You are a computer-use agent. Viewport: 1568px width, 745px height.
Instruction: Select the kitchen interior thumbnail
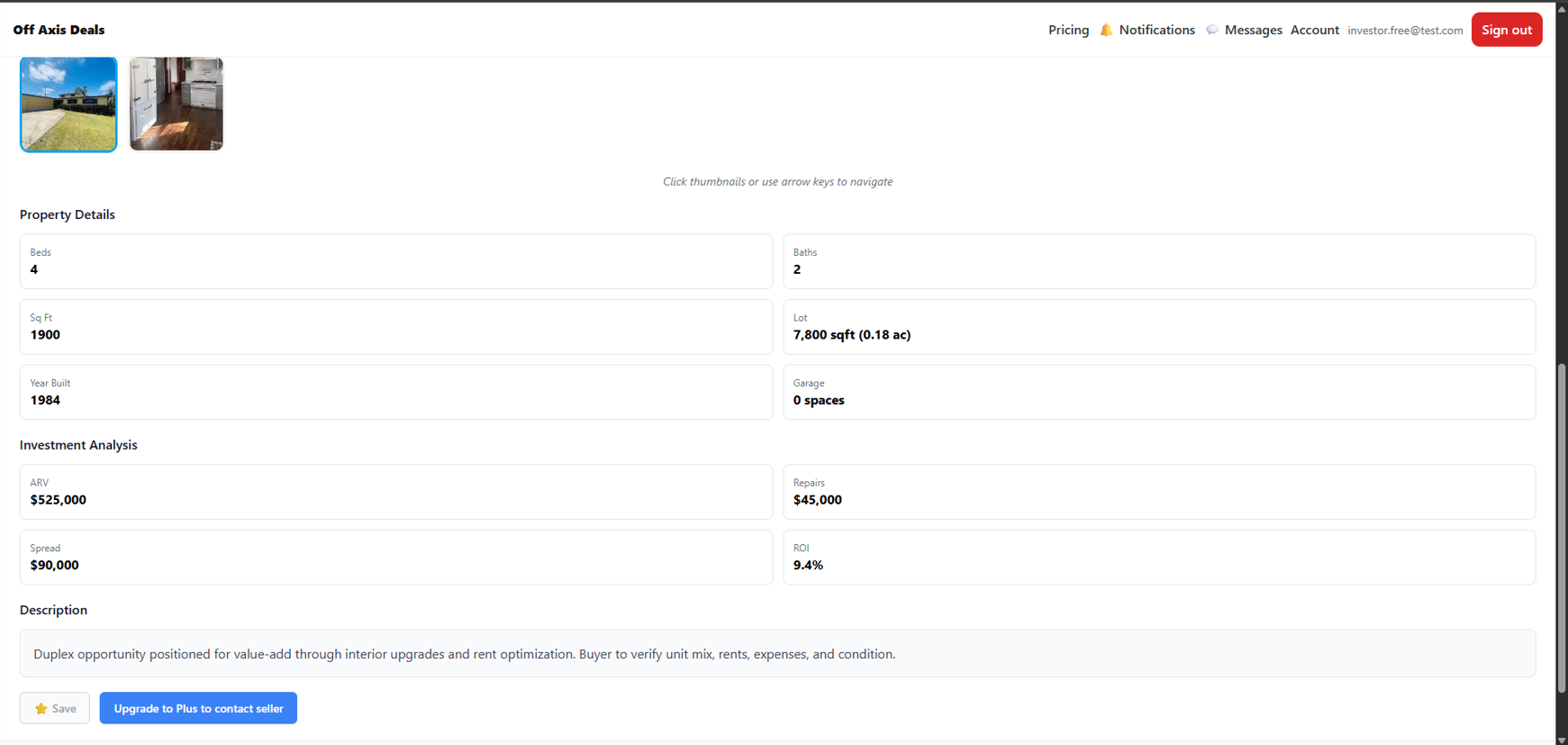(177, 104)
